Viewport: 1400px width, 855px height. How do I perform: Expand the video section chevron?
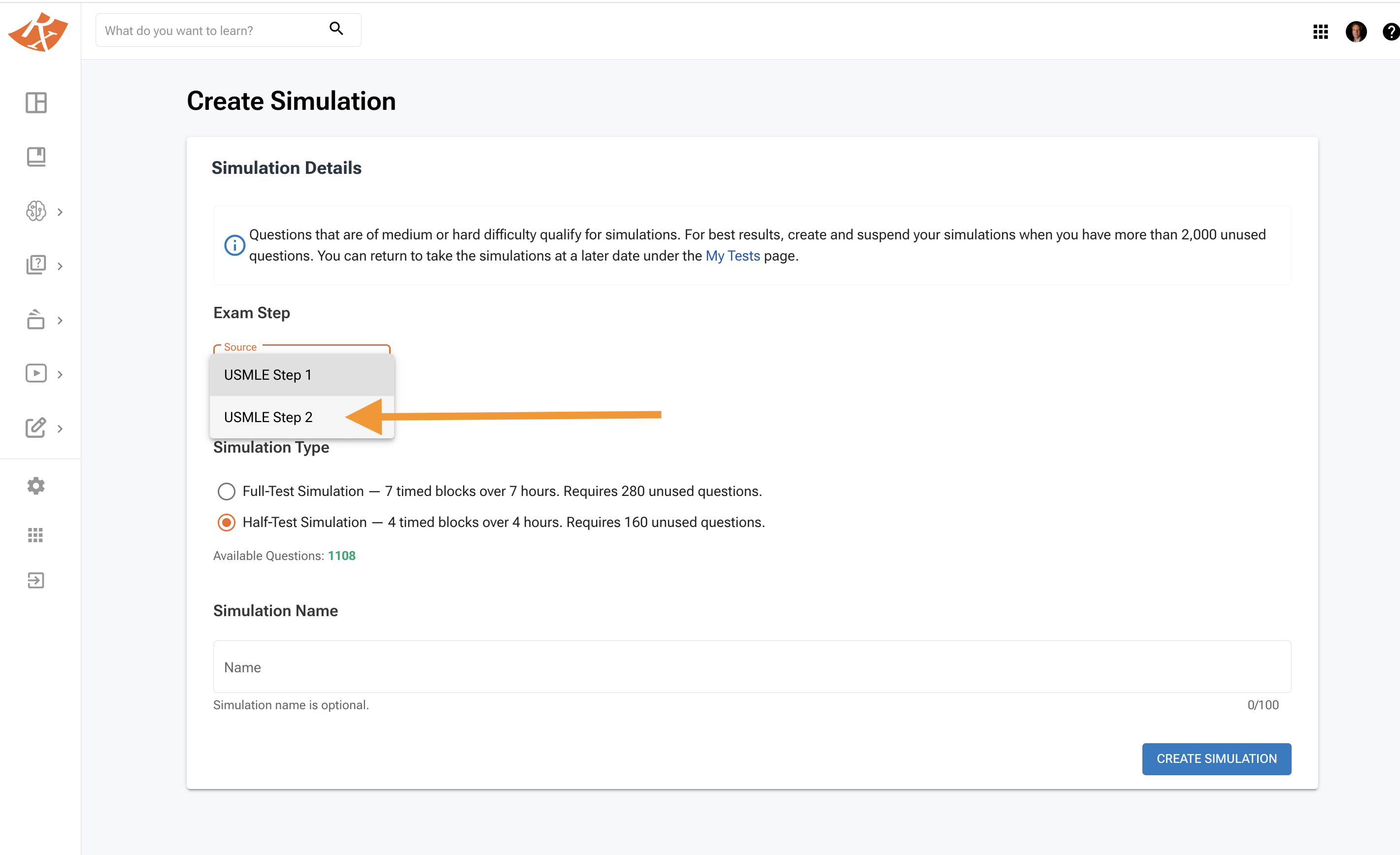pyautogui.click(x=60, y=374)
